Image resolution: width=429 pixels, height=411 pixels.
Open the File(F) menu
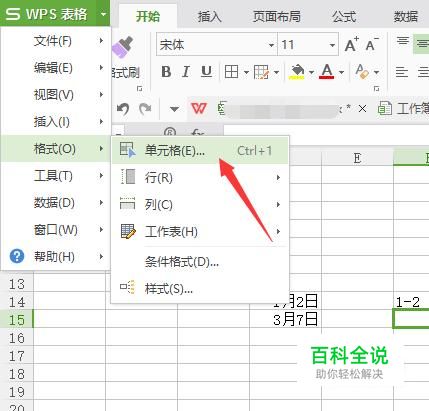pyautogui.click(x=56, y=41)
